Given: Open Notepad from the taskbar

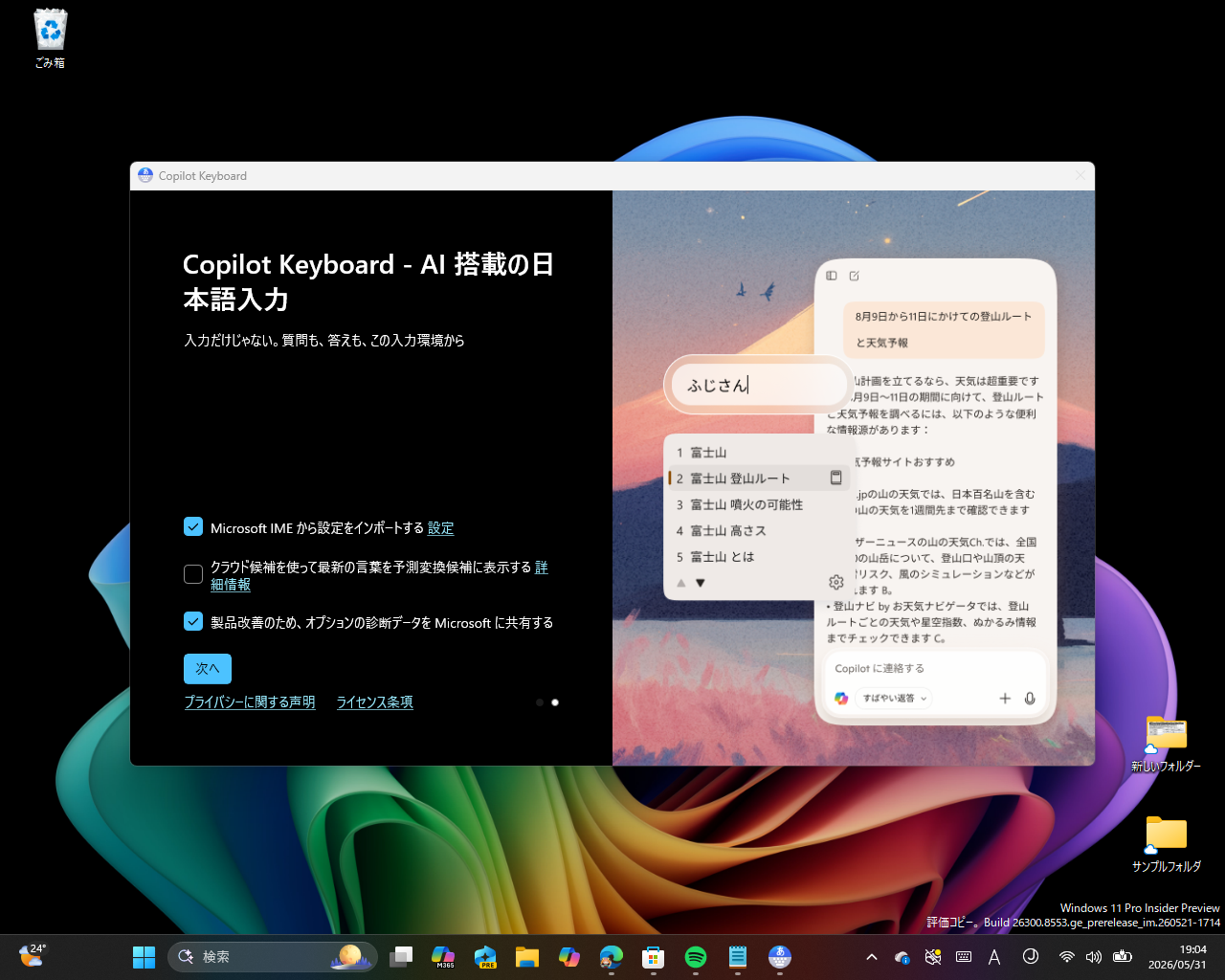Looking at the screenshot, I should coord(738,956).
